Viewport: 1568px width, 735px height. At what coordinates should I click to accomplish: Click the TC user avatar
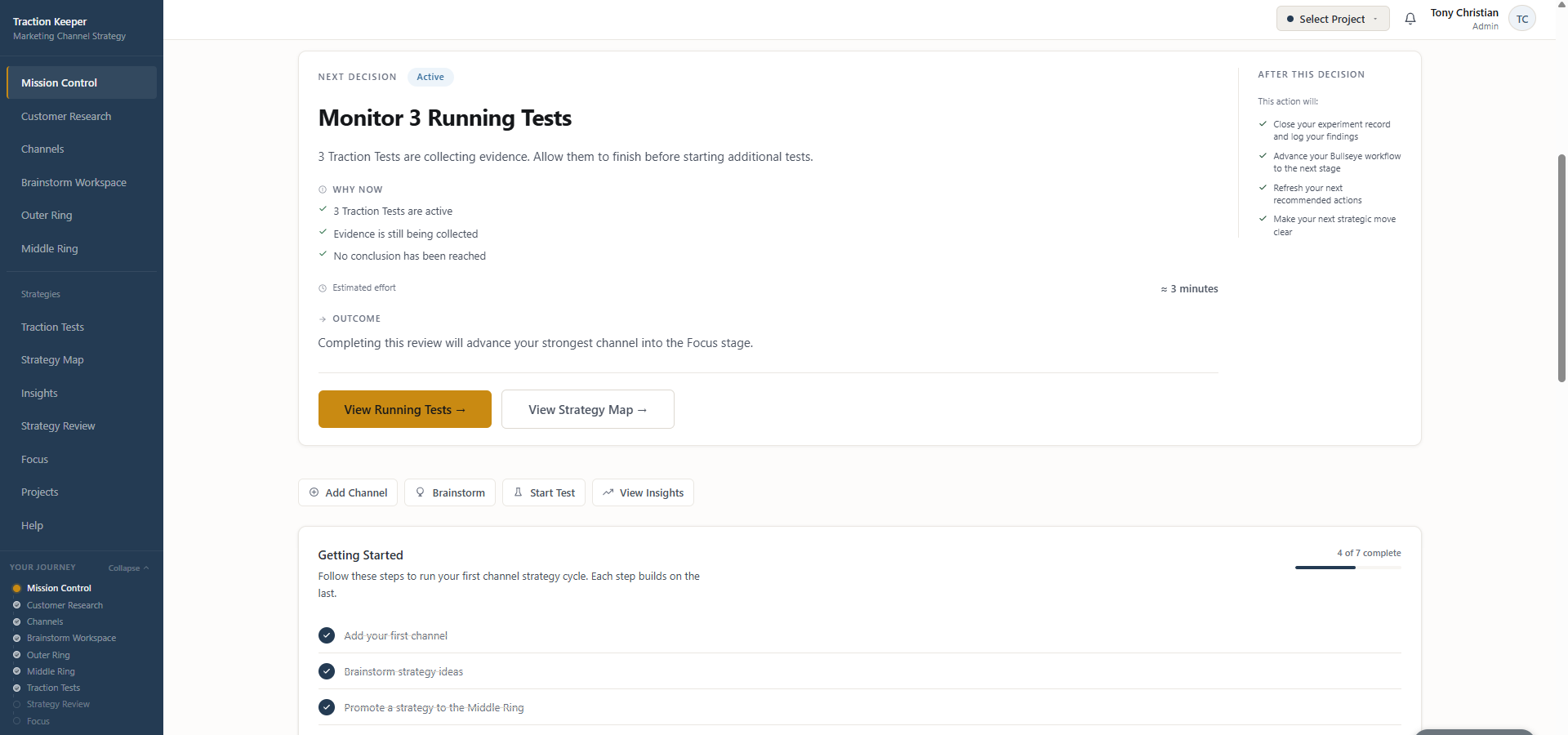click(1522, 19)
